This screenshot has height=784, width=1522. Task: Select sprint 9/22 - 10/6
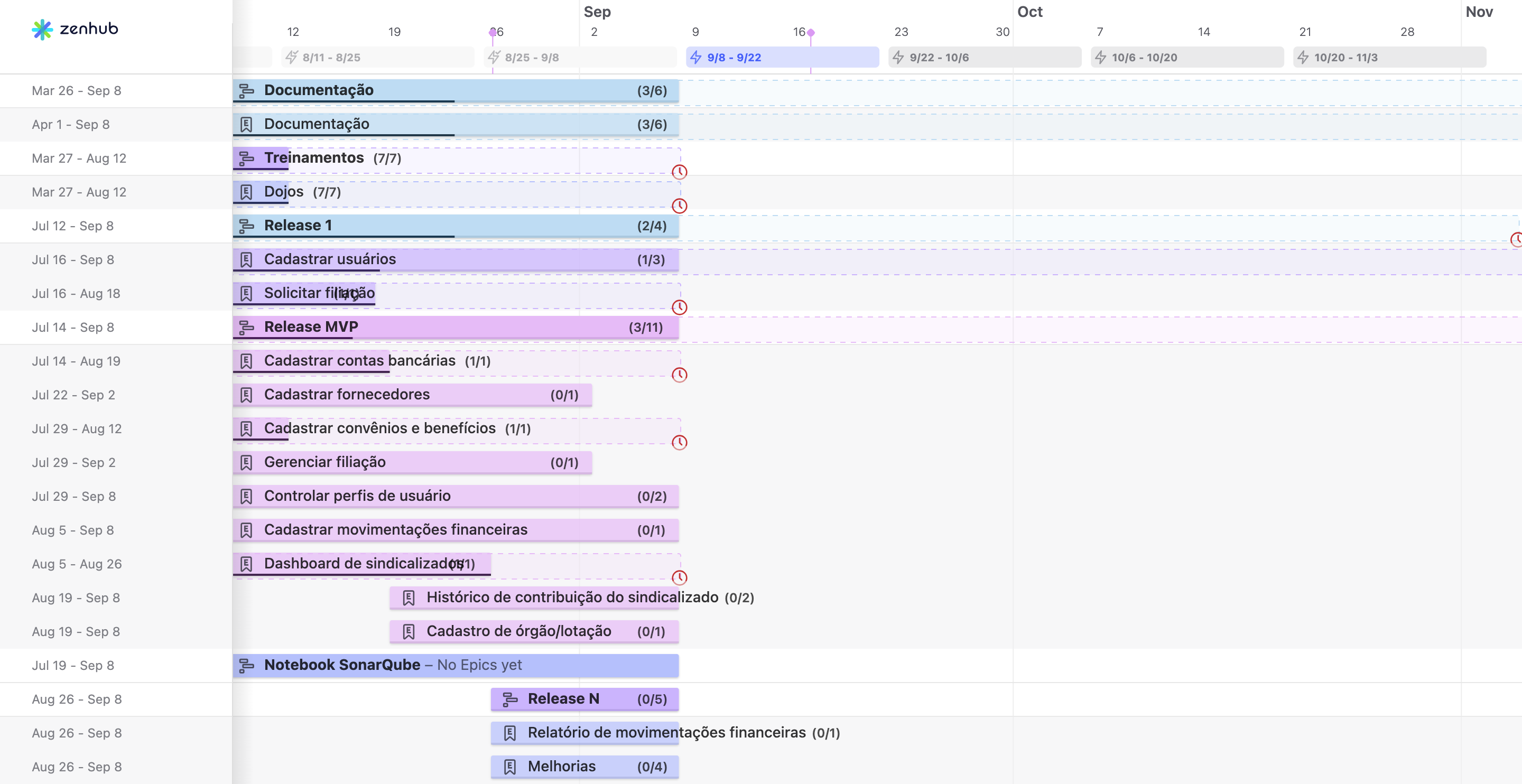coord(985,57)
